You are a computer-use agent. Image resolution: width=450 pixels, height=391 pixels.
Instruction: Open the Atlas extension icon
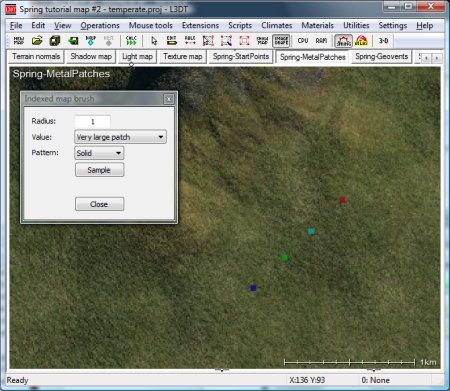(361, 41)
